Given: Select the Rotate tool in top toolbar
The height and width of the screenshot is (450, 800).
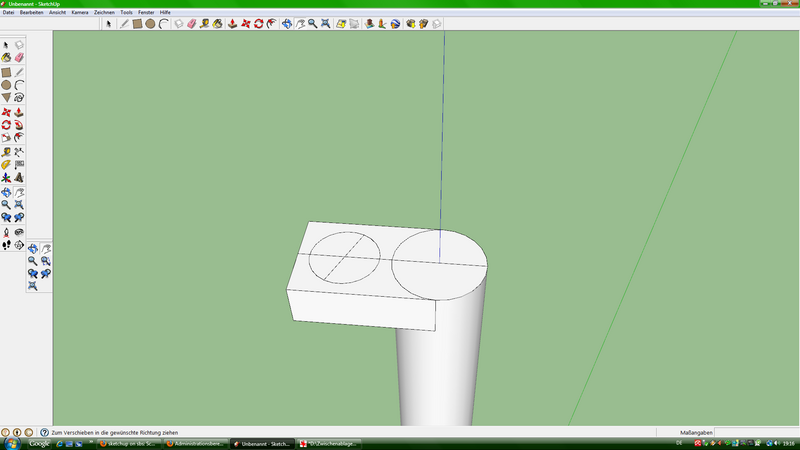Looking at the screenshot, I should [258, 23].
